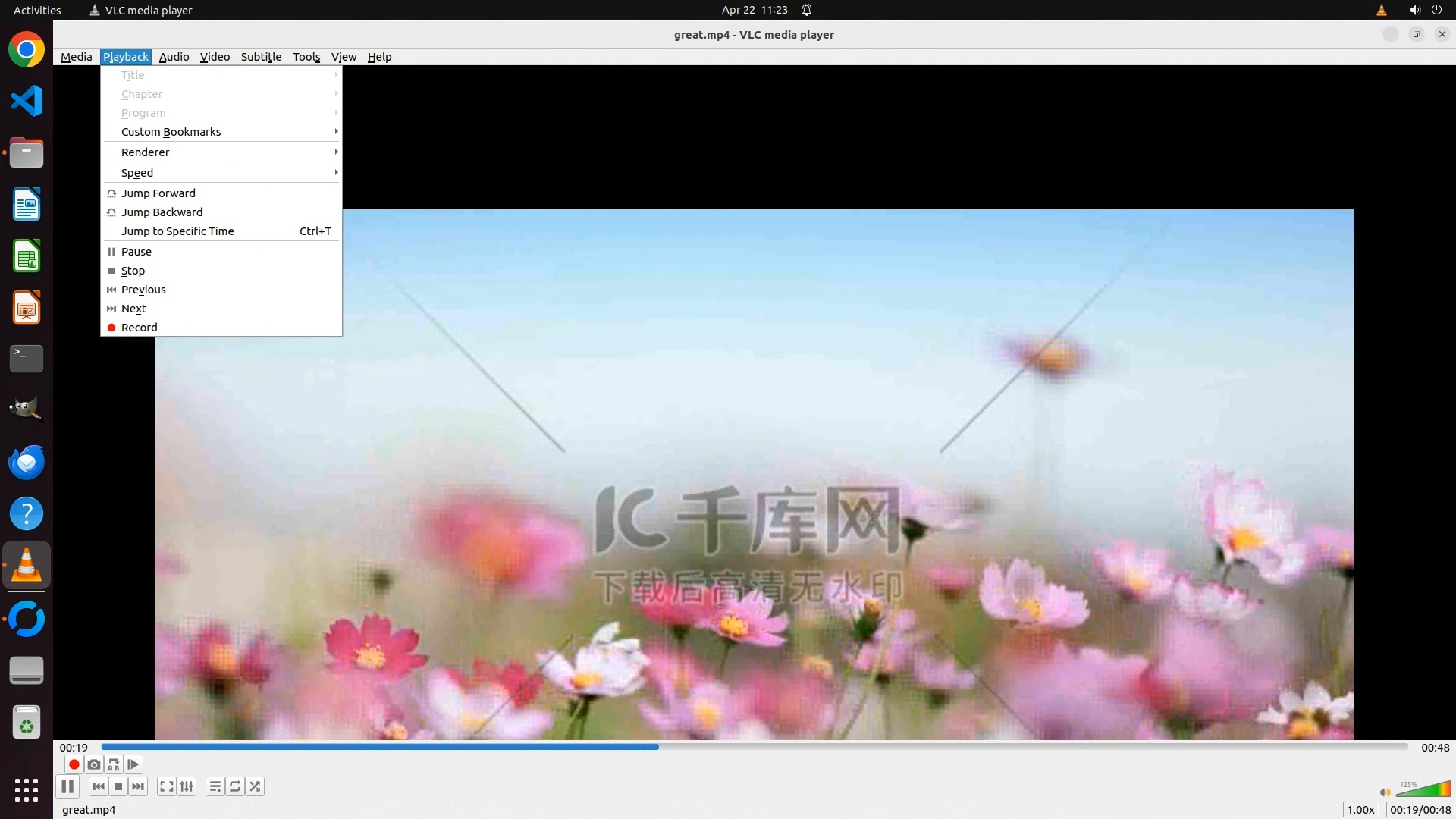Click the snapshot camera icon
This screenshot has height=819, width=1456.
tap(94, 764)
